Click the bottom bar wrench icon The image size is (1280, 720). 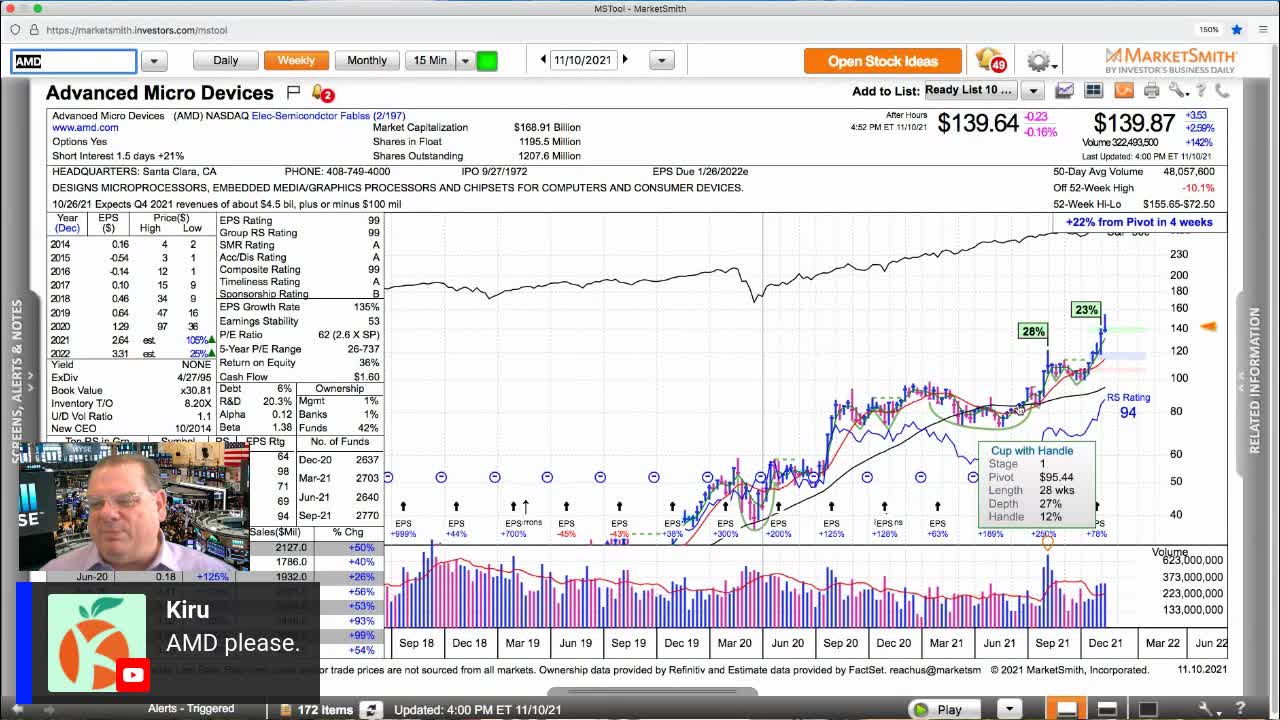[1209, 709]
